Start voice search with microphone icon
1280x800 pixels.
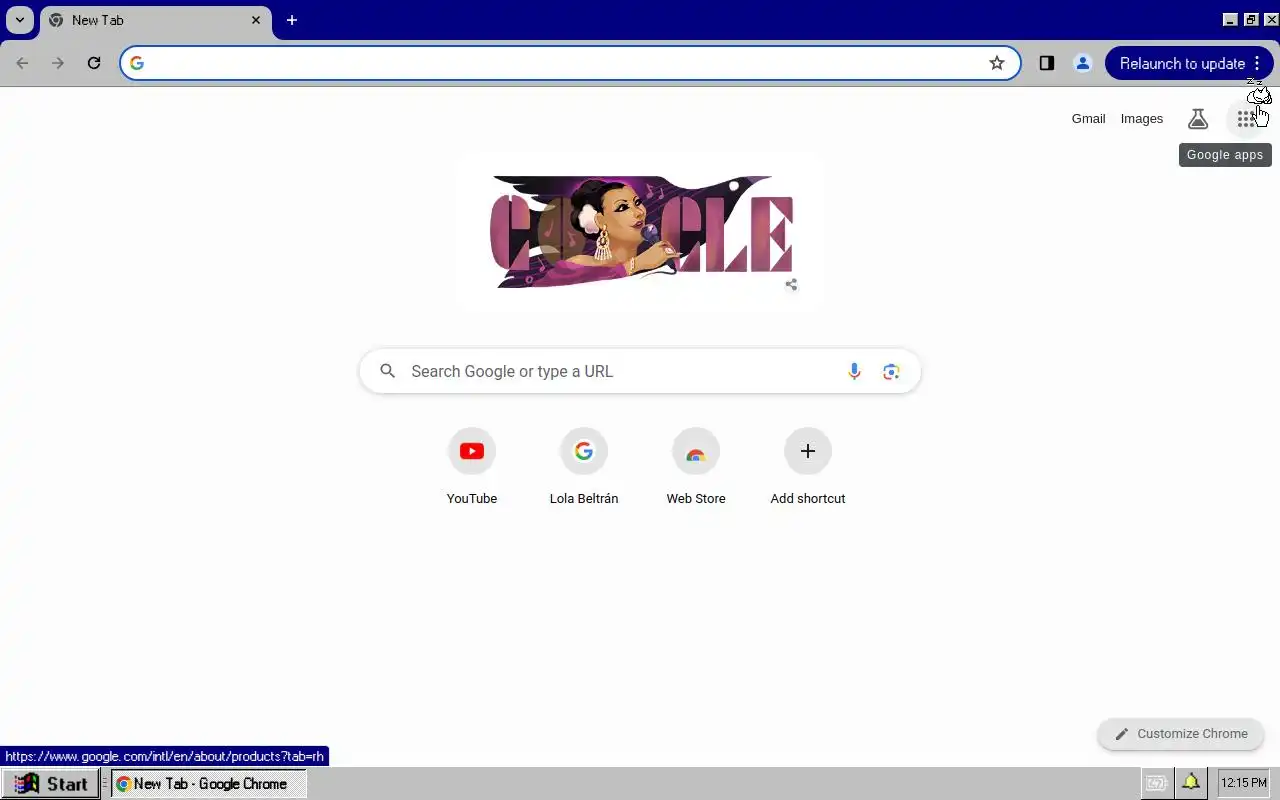[x=854, y=371]
